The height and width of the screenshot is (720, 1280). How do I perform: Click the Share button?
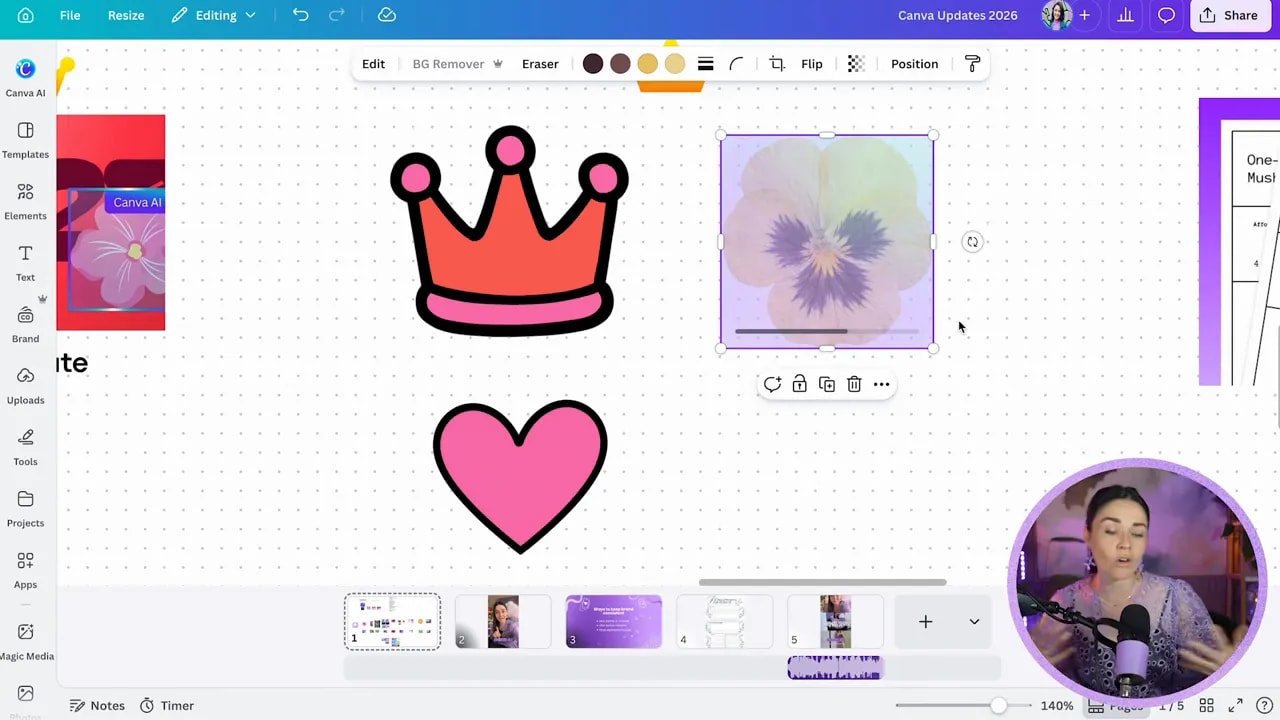[1229, 15]
